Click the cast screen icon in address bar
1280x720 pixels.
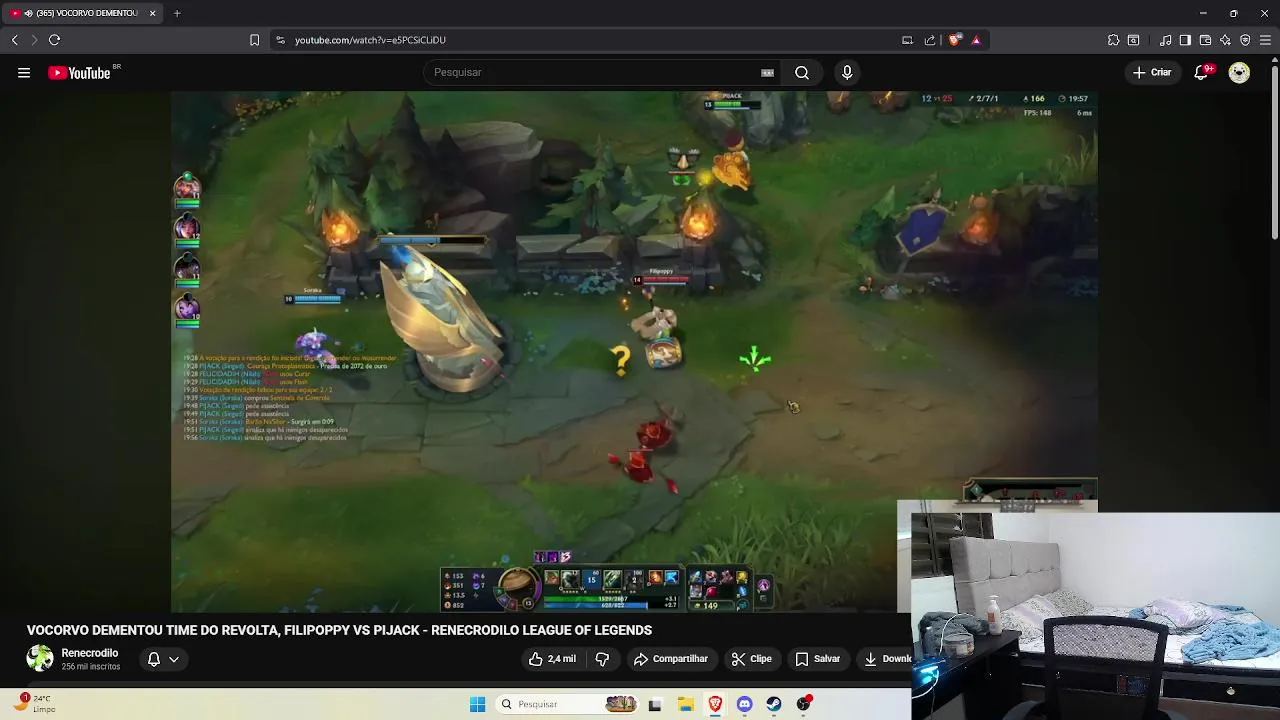tap(907, 40)
